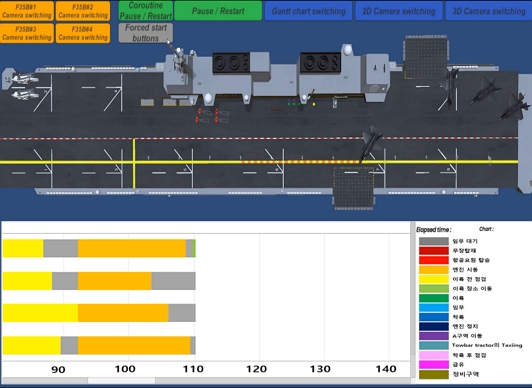Toggle Gantt chart switching

coord(308,11)
